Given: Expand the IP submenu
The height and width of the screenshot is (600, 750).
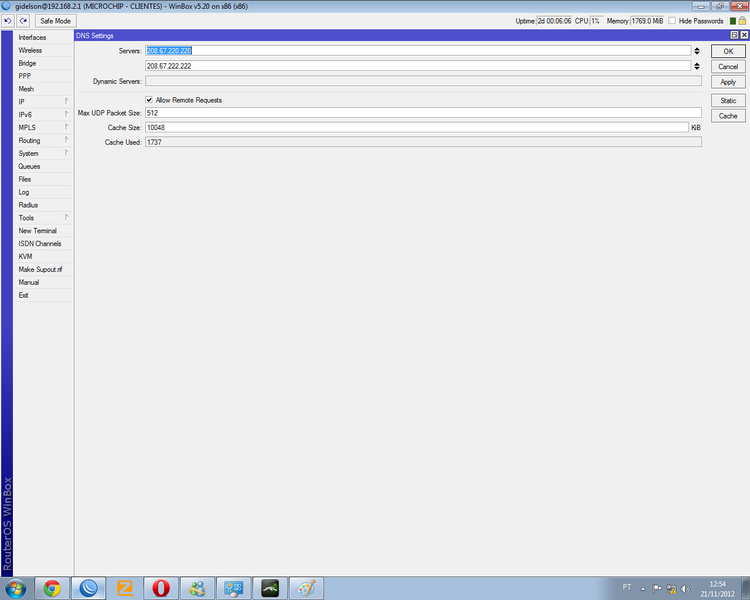Looking at the screenshot, I should [x=43, y=102].
